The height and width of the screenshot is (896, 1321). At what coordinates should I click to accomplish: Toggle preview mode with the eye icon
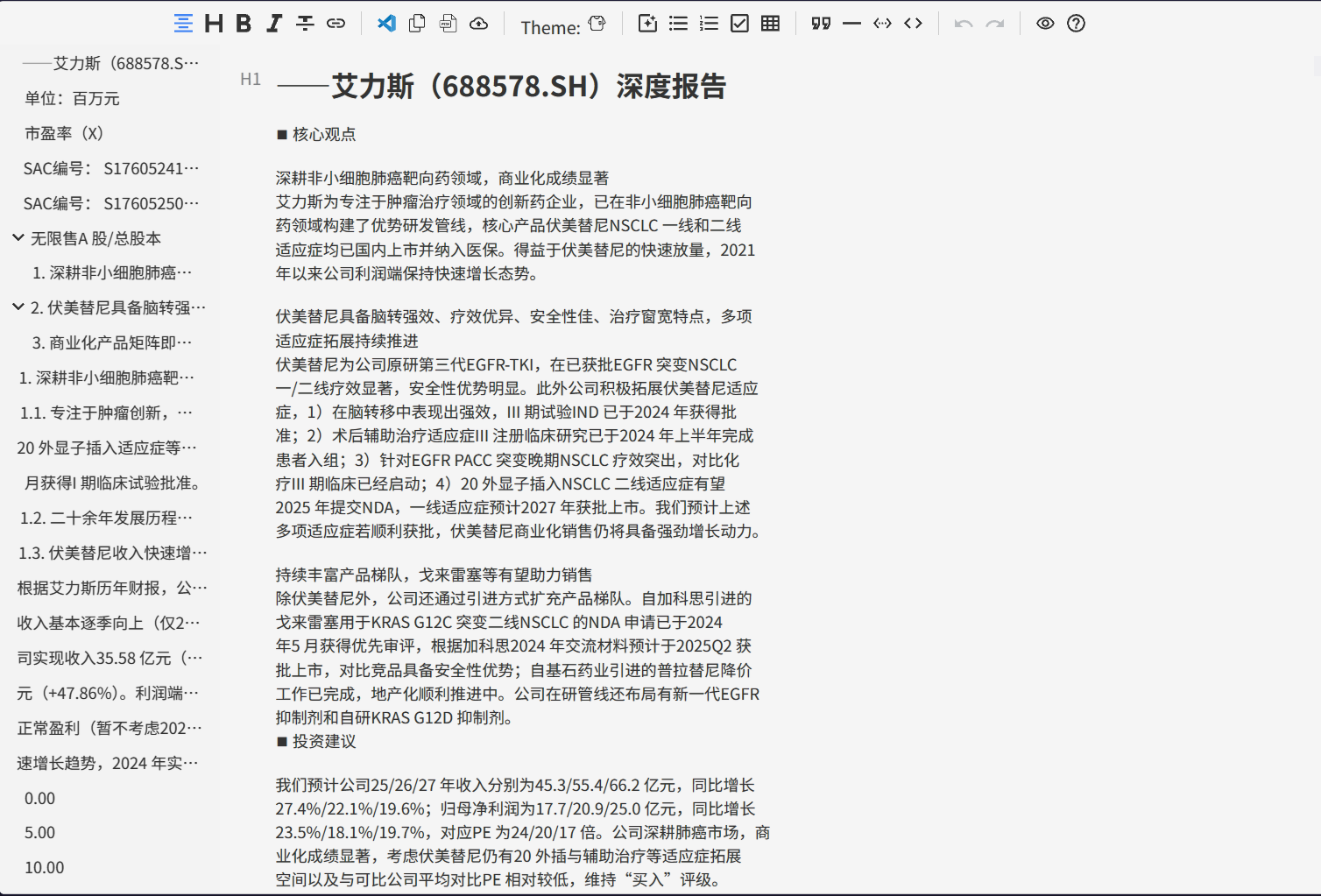pos(1045,24)
